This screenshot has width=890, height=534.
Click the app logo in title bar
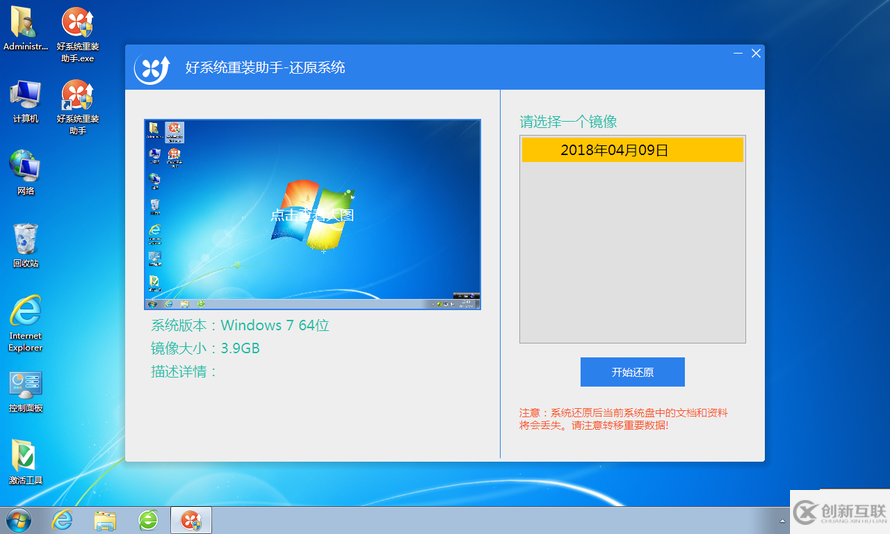pyautogui.click(x=152, y=69)
